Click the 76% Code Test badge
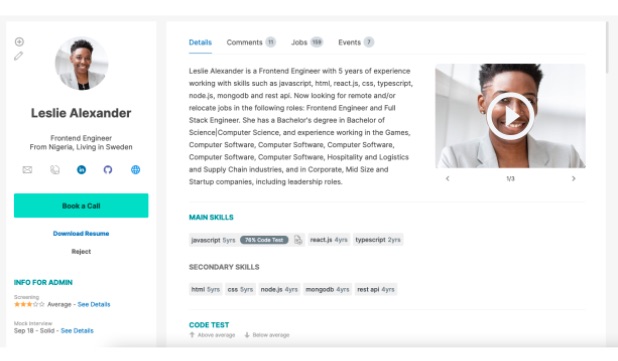The height and width of the screenshot is (361, 618). point(264,240)
